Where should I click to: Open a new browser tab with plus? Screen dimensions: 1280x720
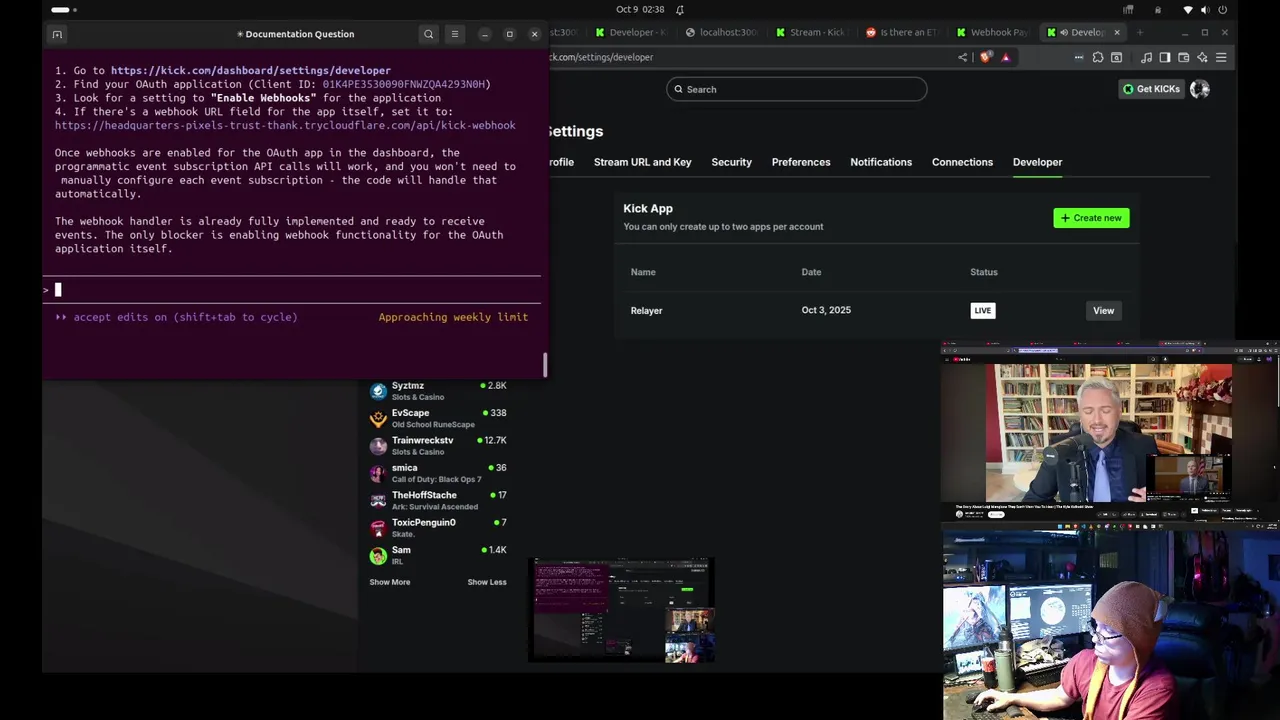1140,32
